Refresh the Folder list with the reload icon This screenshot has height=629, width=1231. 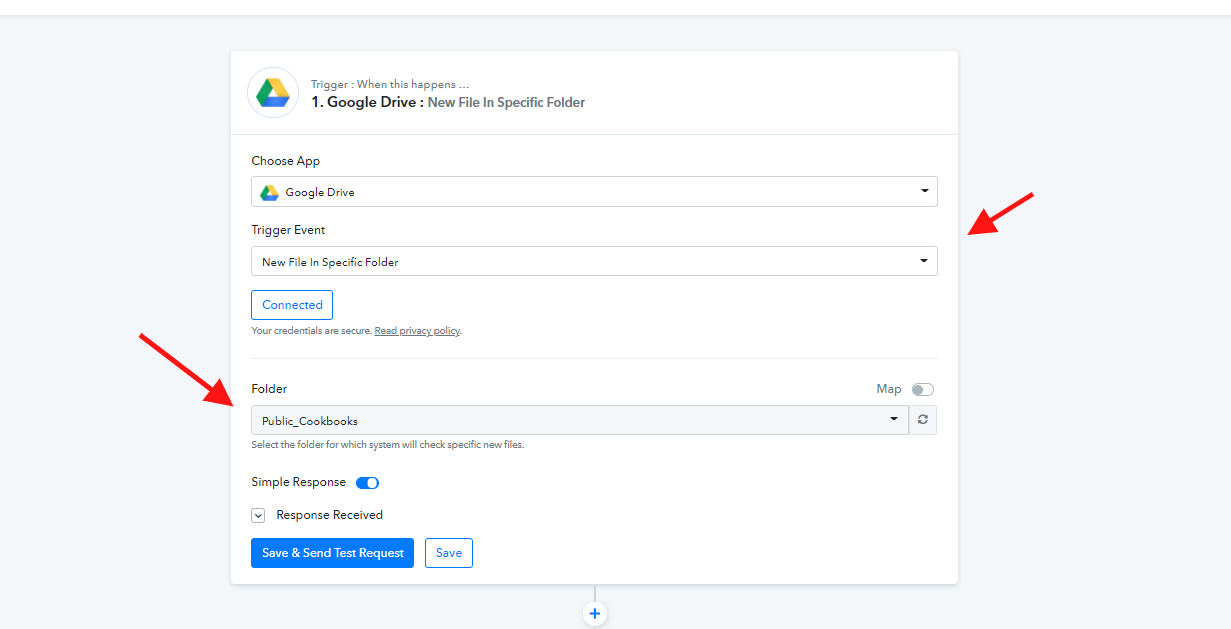[923, 420]
